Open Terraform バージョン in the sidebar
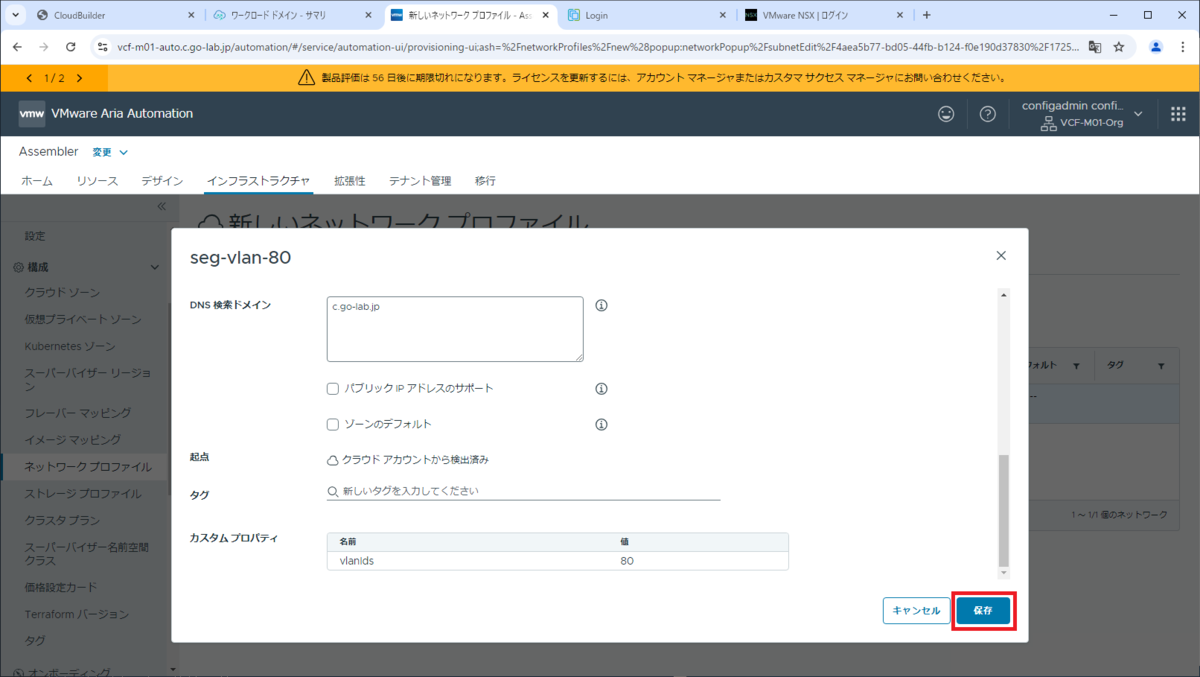Image resolution: width=1200 pixels, height=677 pixels. 77,614
